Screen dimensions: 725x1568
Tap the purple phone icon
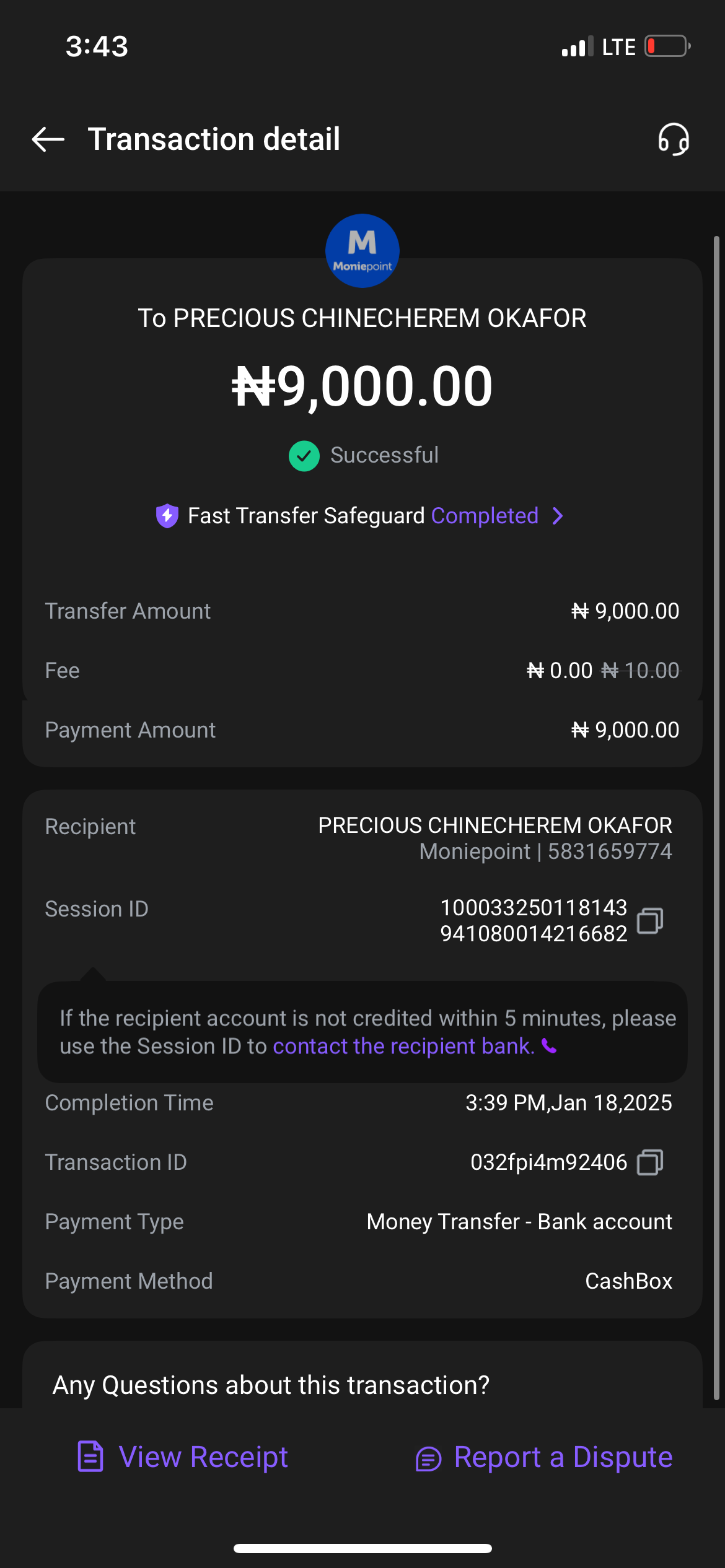point(549,1047)
